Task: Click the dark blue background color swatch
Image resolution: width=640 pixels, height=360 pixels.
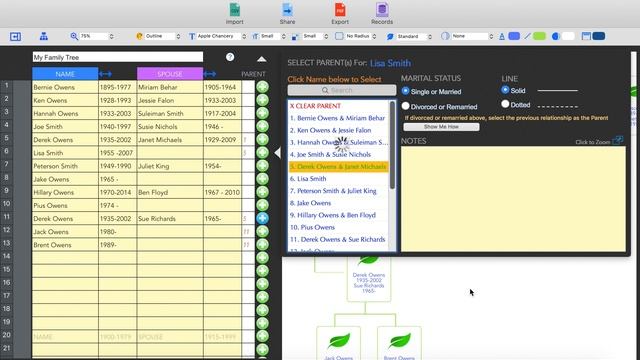Action: coord(598,36)
